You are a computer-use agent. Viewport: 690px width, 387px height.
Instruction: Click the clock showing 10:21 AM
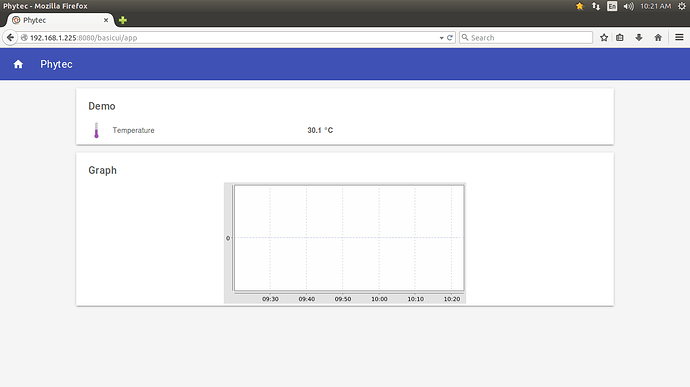pyautogui.click(x=656, y=6)
